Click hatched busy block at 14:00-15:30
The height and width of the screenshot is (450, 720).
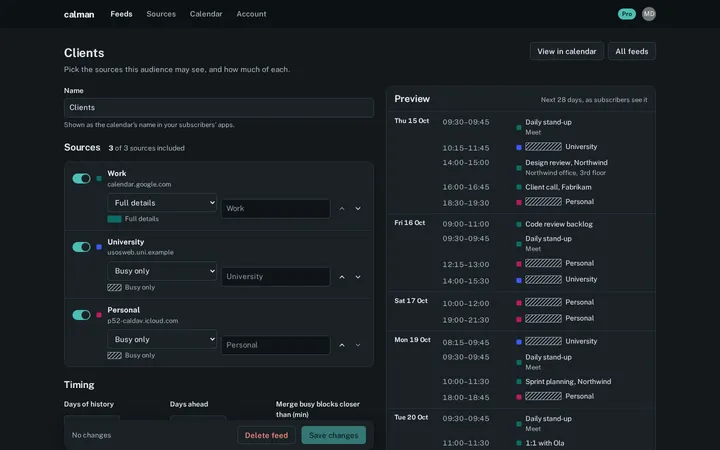tap(543, 279)
